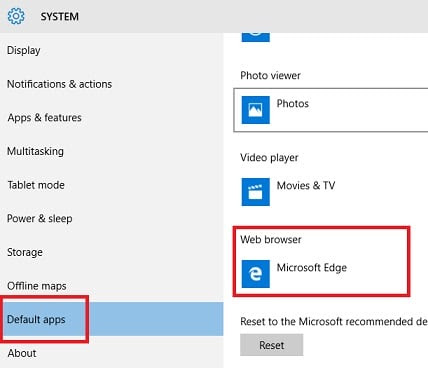Image resolution: width=428 pixels, height=368 pixels.
Task: Select Apps & features in sidebar
Action: pos(112,118)
